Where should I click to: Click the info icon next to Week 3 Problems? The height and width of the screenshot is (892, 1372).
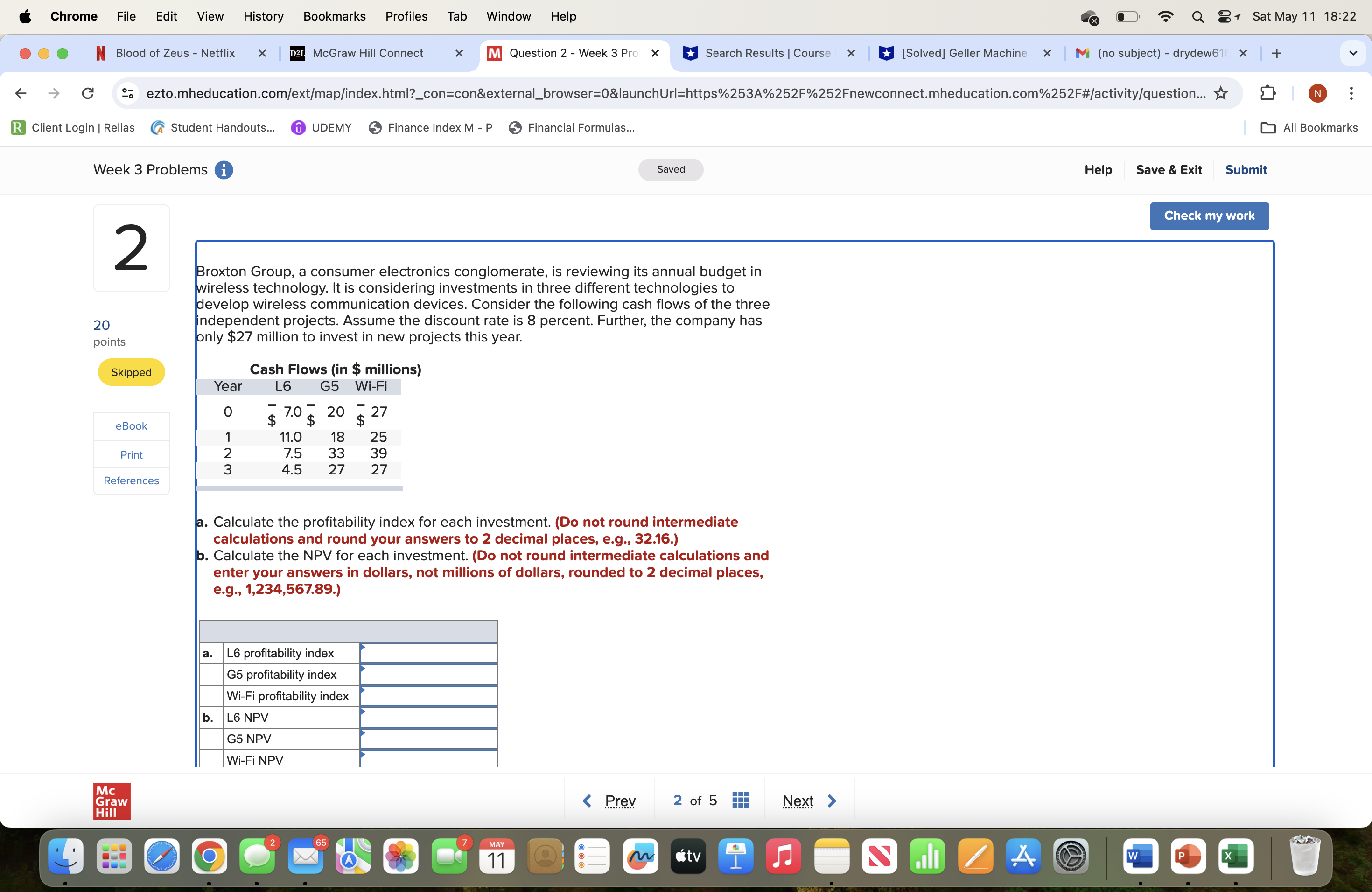224,170
